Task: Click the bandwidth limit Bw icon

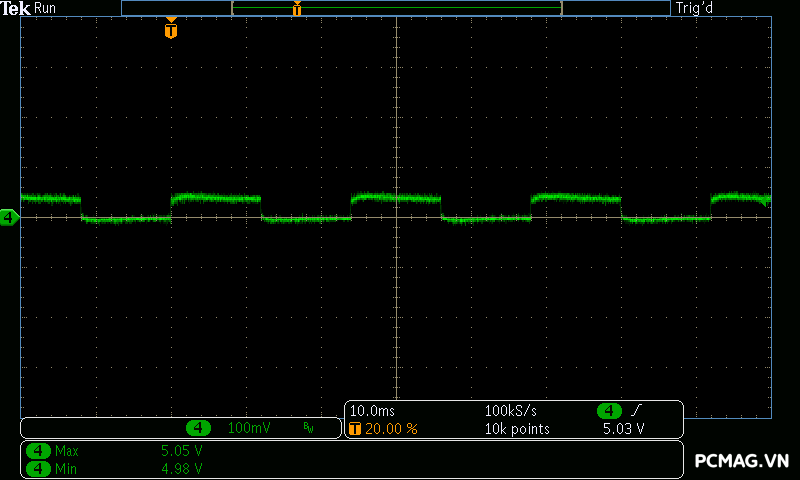Action: pyautogui.click(x=309, y=428)
